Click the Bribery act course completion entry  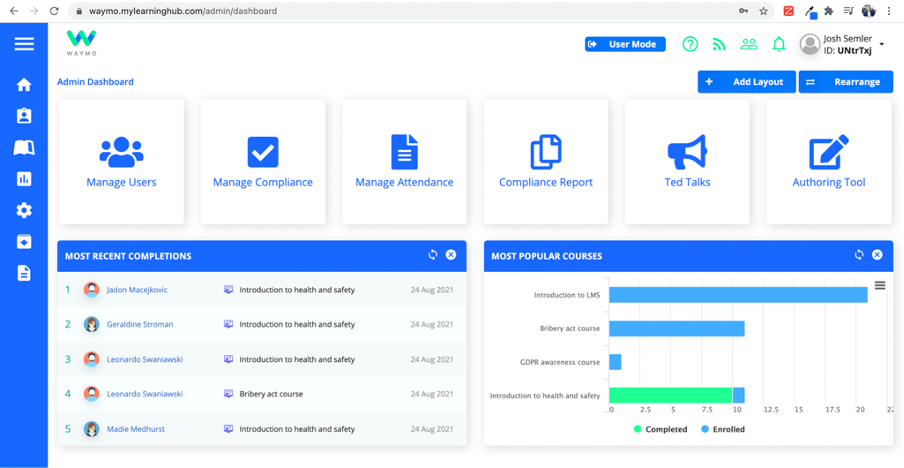271,394
